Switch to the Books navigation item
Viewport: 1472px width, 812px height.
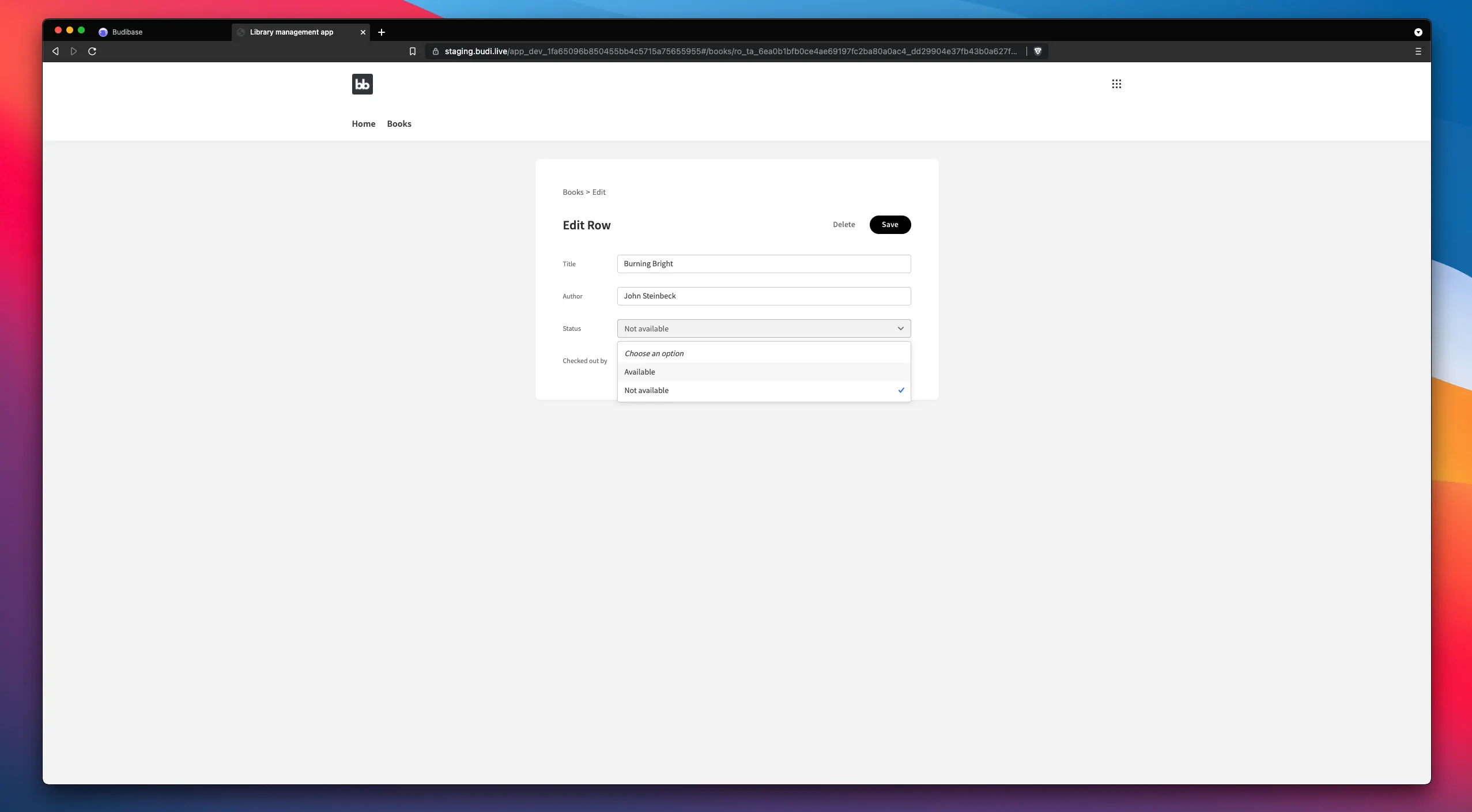click(x=399, y=123)
